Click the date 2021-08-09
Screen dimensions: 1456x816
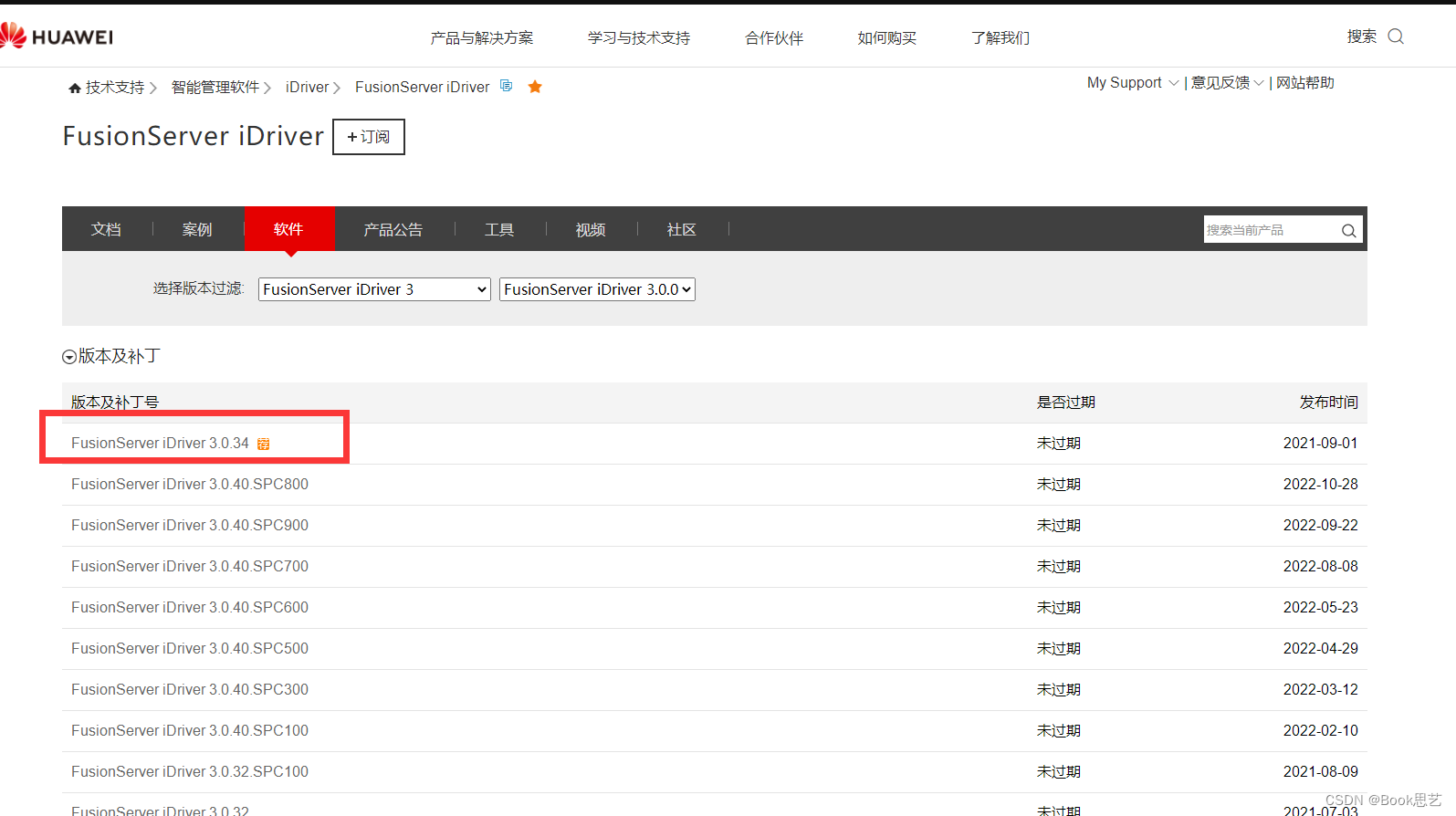1321,772
